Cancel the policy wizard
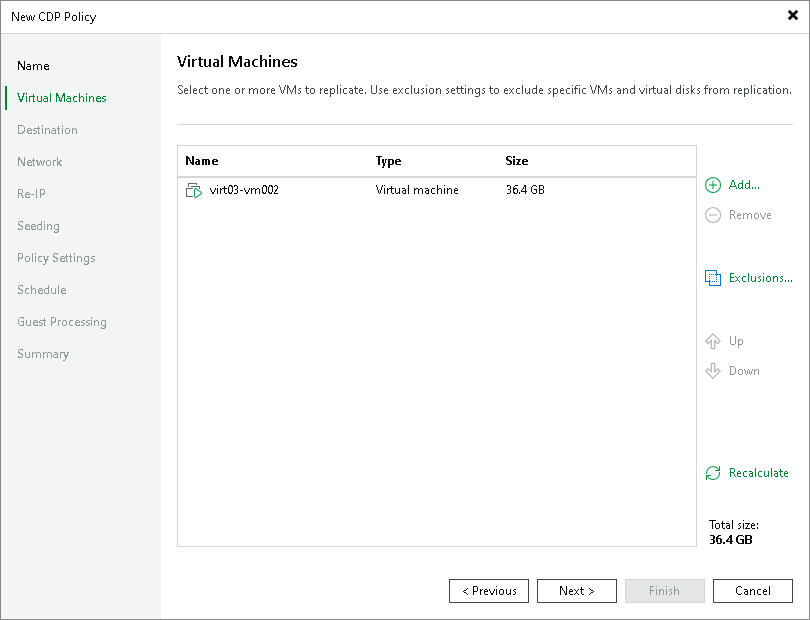This screenshot has width=810, height=620. [753, 591]
